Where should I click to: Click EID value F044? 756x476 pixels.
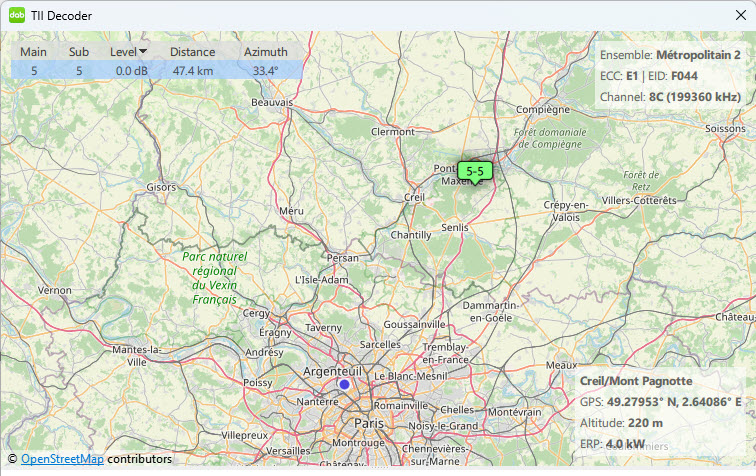point(684,76)
